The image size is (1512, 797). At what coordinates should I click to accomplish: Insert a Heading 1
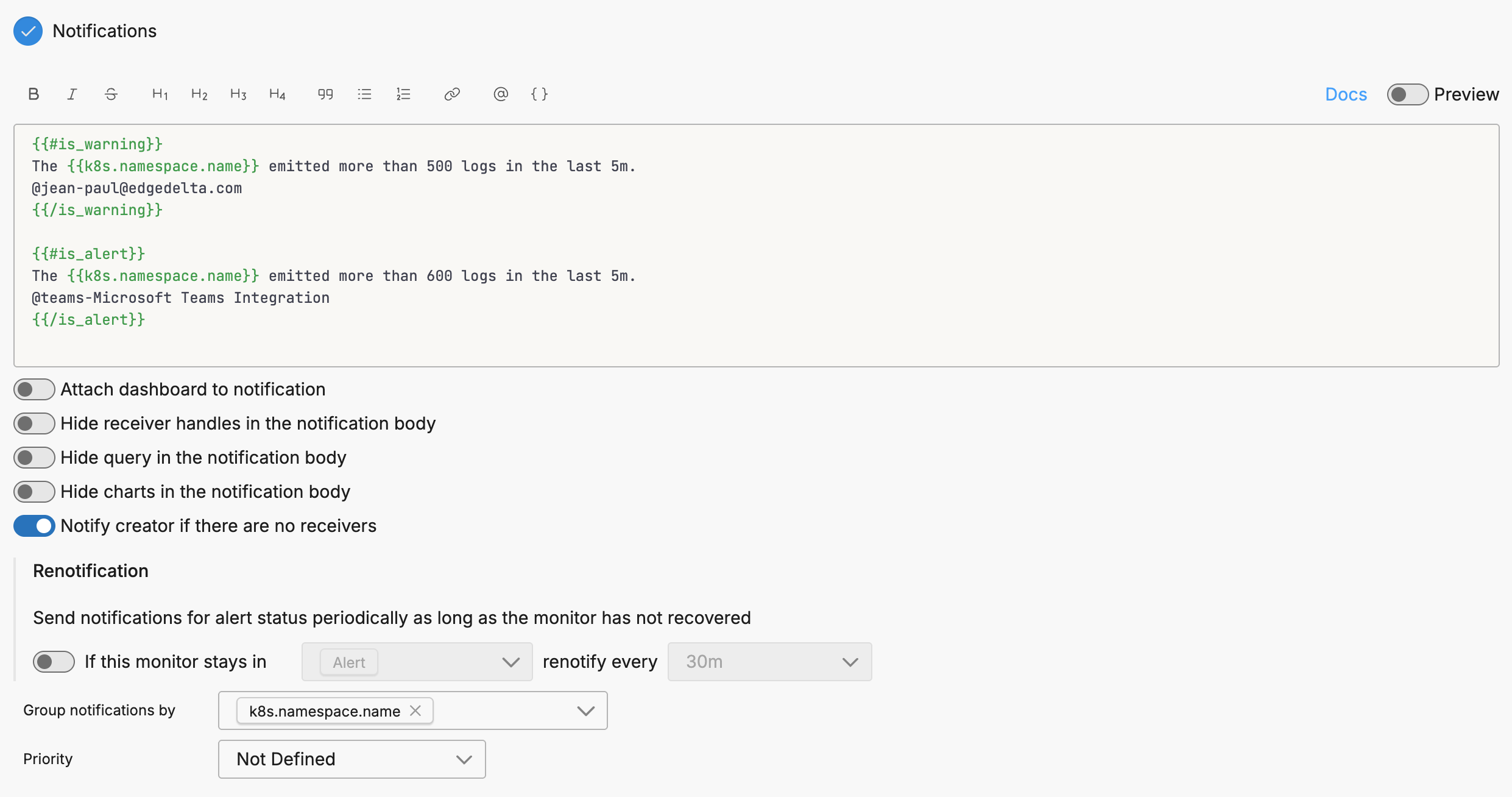[x=159, y=94]
